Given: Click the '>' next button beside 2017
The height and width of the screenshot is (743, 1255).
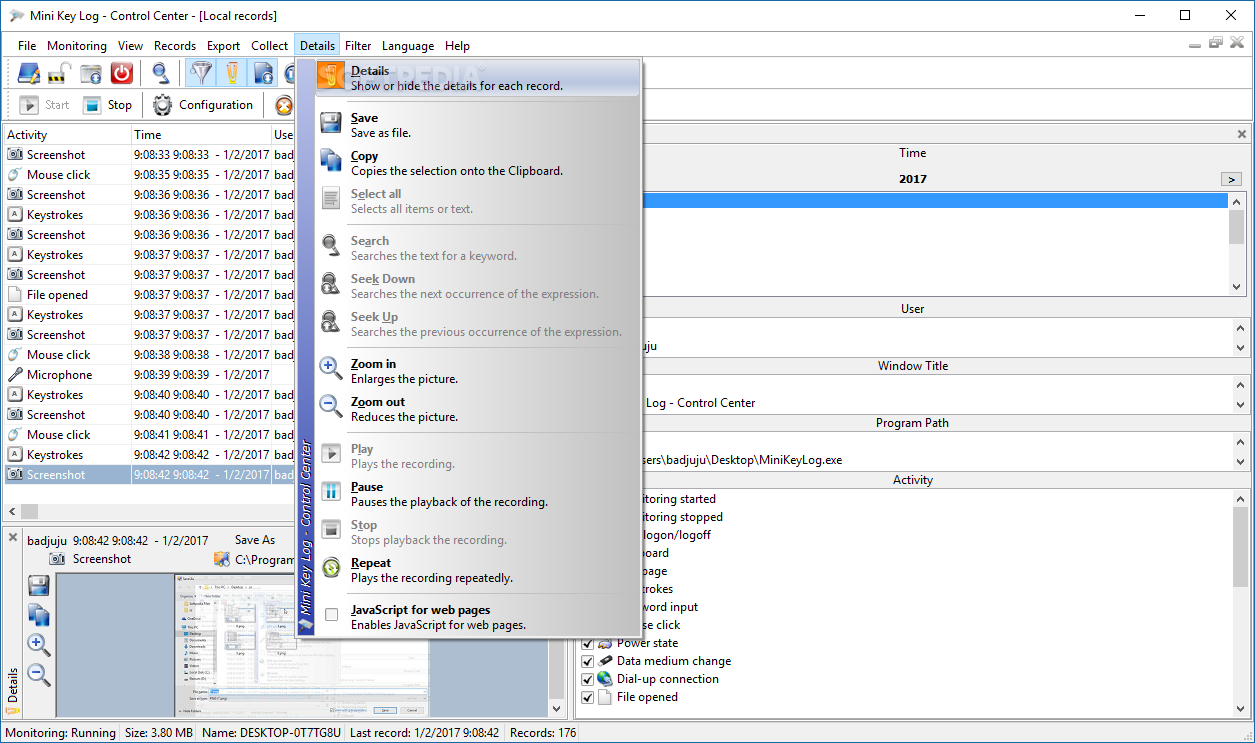Looking at the screenshot, I should (1231, 179).
